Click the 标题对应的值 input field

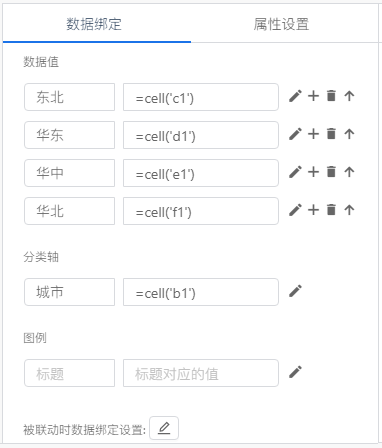coord(201,373)
